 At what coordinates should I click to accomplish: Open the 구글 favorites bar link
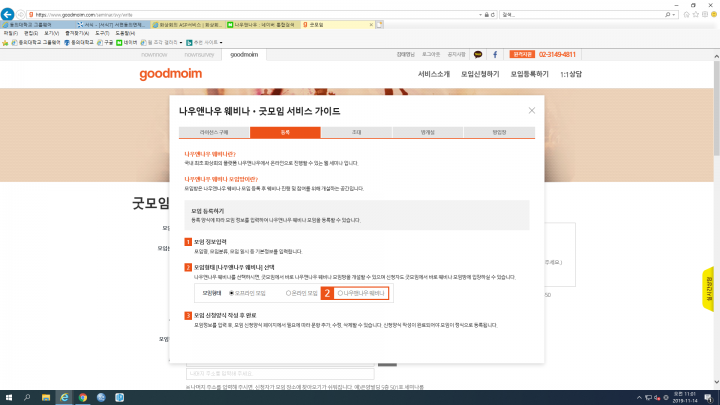[x=105, y=43]
